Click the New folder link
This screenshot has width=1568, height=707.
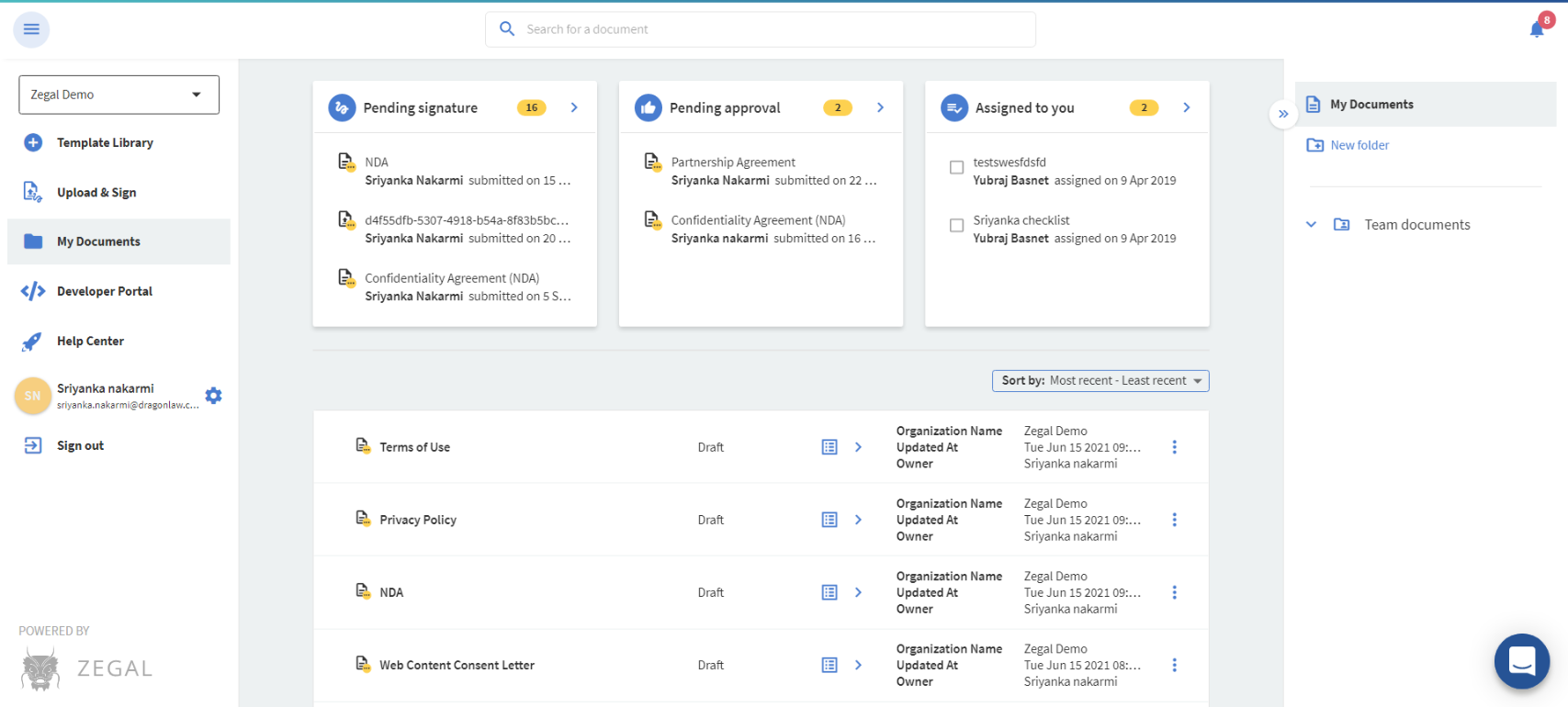click(1359, 145)
